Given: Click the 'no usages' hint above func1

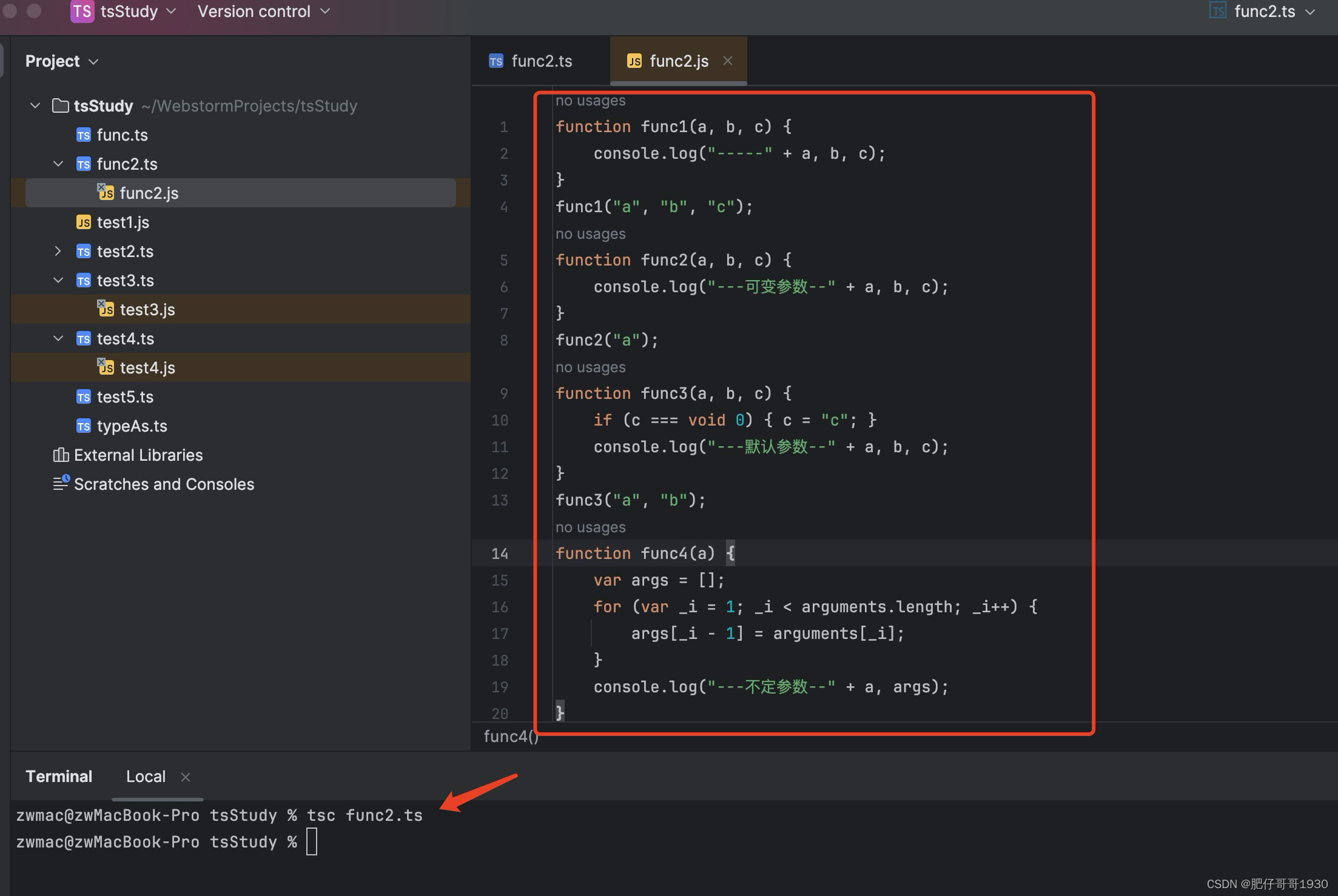Looking at the screenshot, I should [590, 101].
